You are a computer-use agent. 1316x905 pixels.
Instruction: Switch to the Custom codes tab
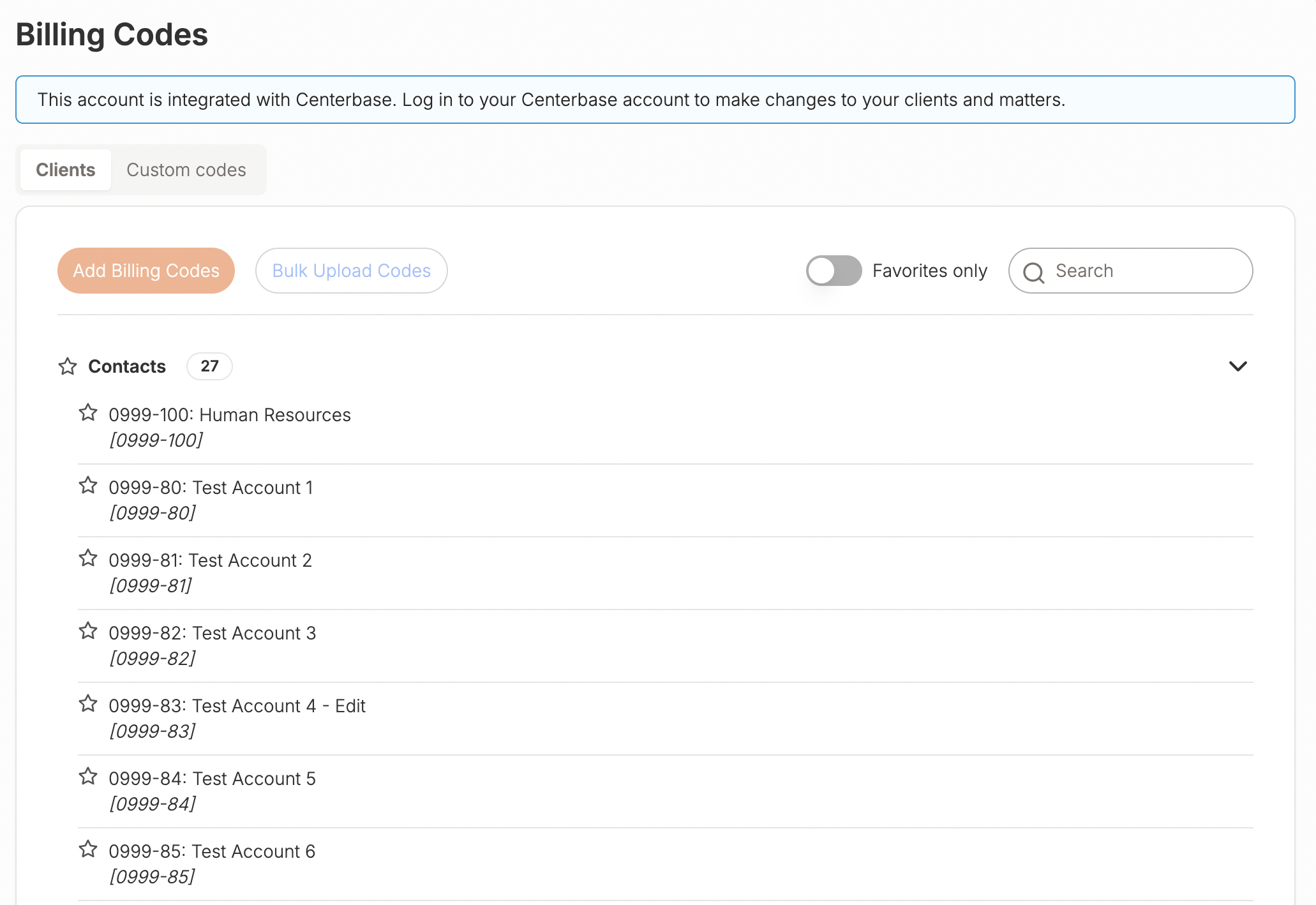(x=186, y=170)
